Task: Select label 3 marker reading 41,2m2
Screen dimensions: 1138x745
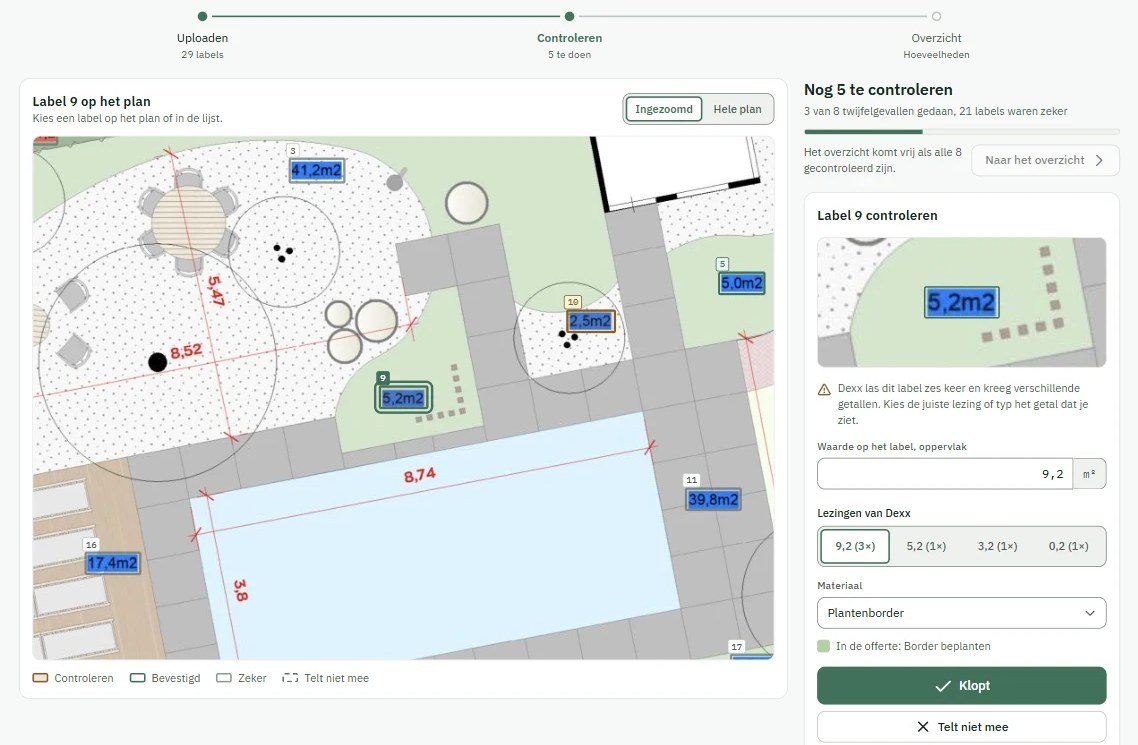Action: tap(316, 170)
